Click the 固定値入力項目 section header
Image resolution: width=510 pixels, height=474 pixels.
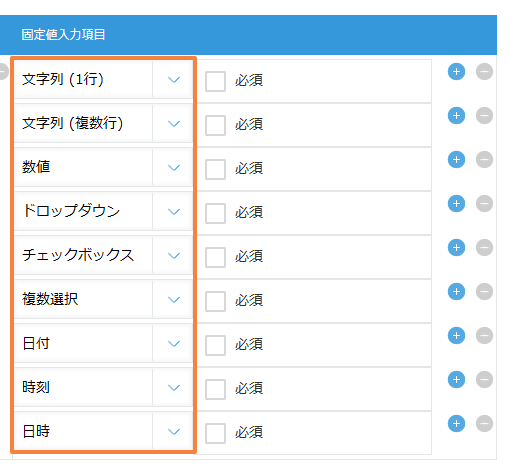tap(248, 35)
